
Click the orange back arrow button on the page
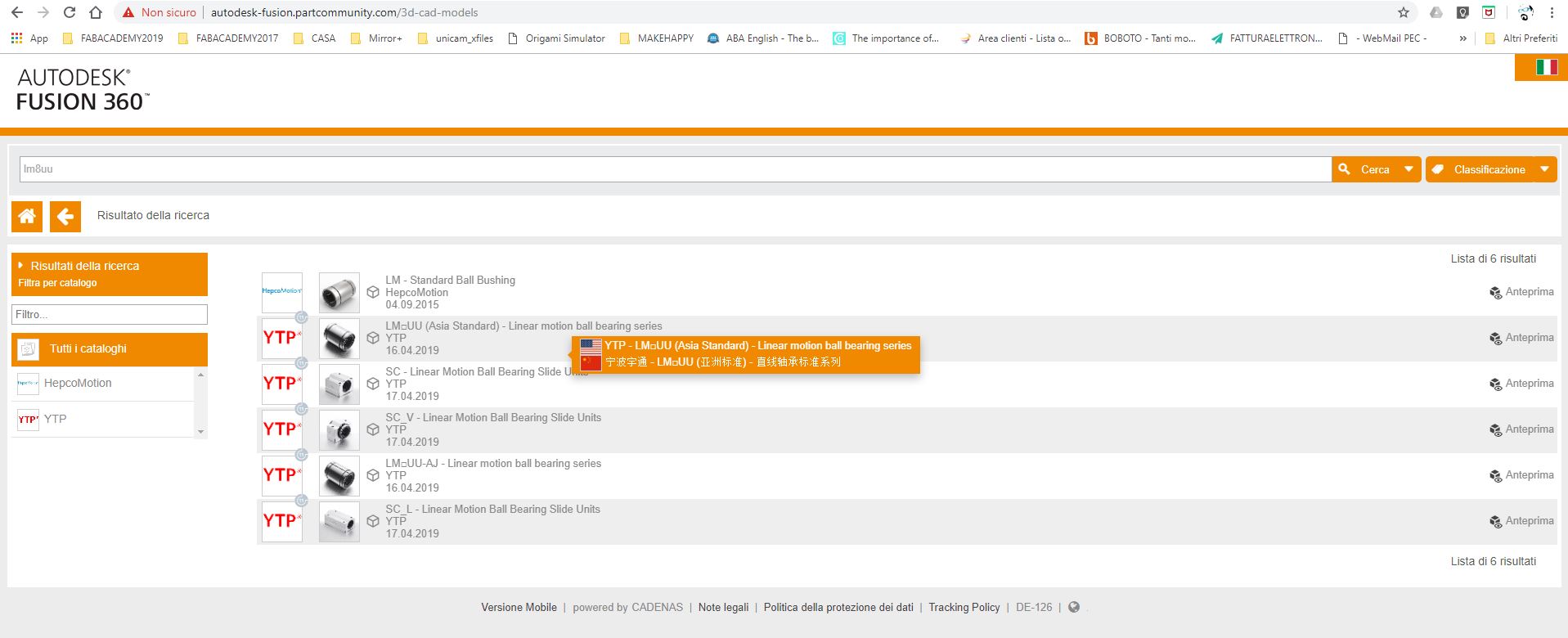(65, 216)
